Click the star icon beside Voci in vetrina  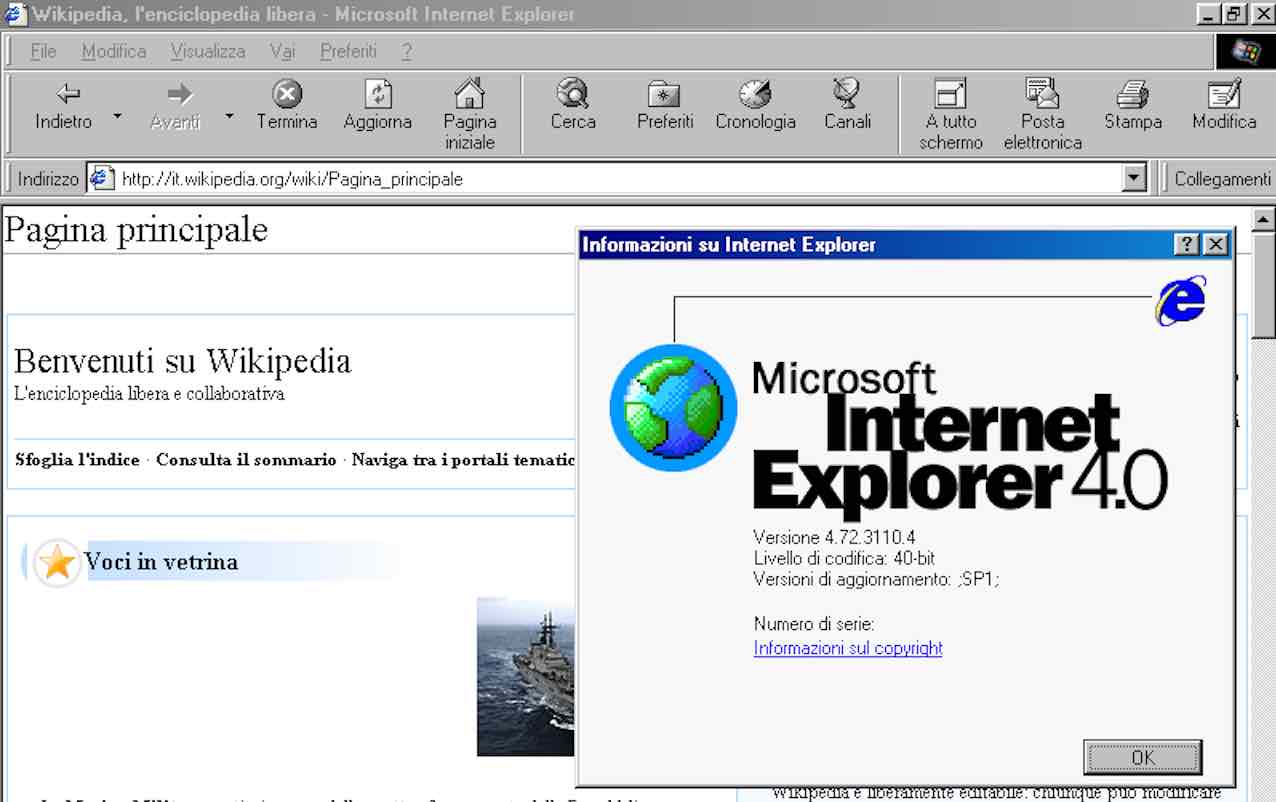tap(57, 562)
